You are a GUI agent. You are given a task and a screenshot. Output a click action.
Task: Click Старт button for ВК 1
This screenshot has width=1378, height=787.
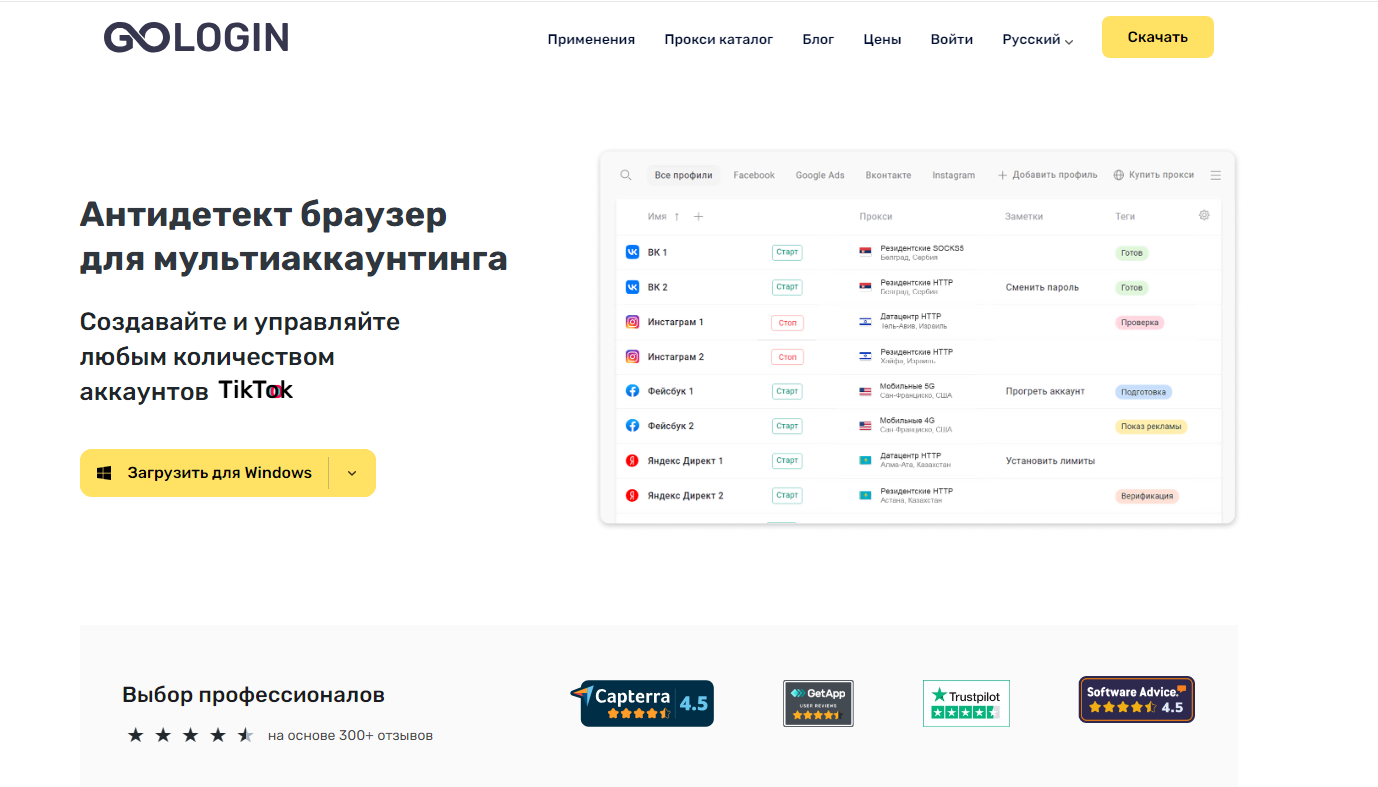coord(787,253)
